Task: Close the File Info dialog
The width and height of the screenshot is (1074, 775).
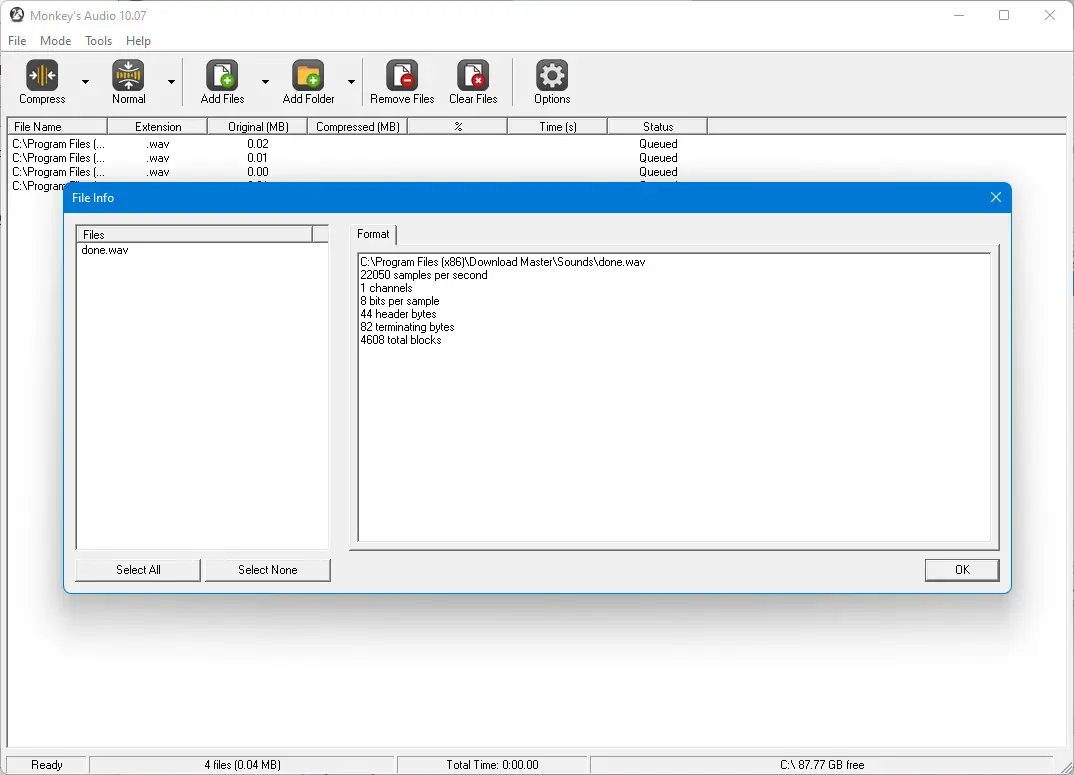Action: click(x=996, y=197)
